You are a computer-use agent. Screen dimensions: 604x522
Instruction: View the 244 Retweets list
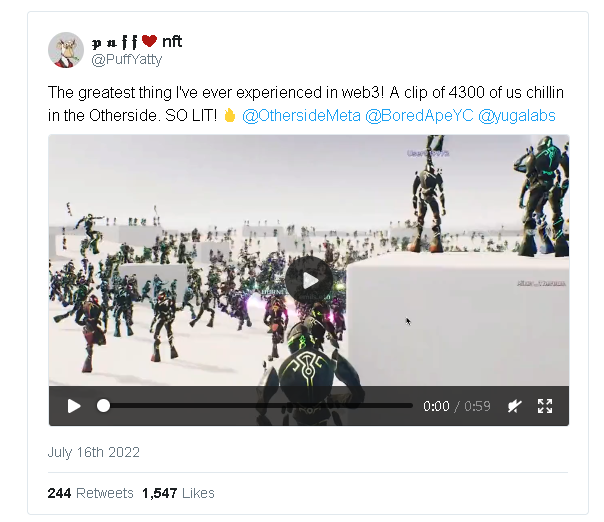pos(91,493)
